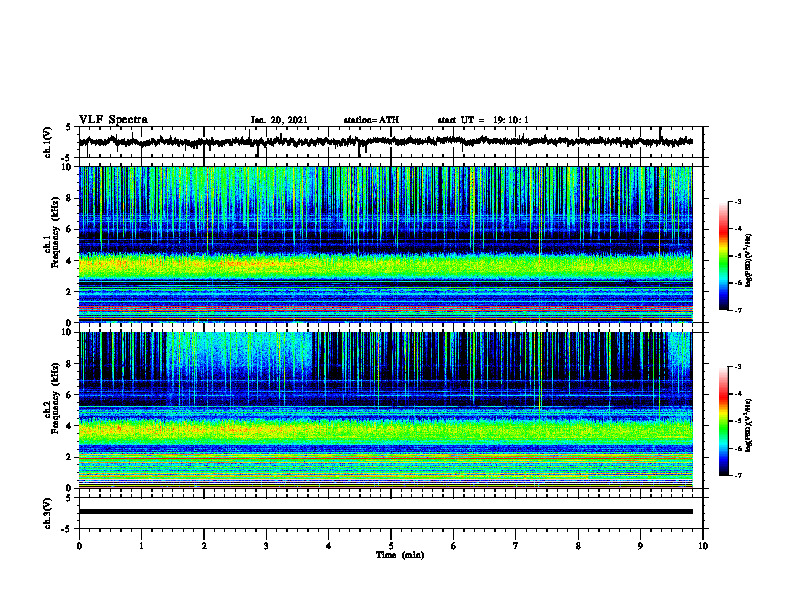Click the ch.1 spectrogram panel
The height and width of the screenshot is (612, 792).
pyautogui.click(x=386, y=244)
